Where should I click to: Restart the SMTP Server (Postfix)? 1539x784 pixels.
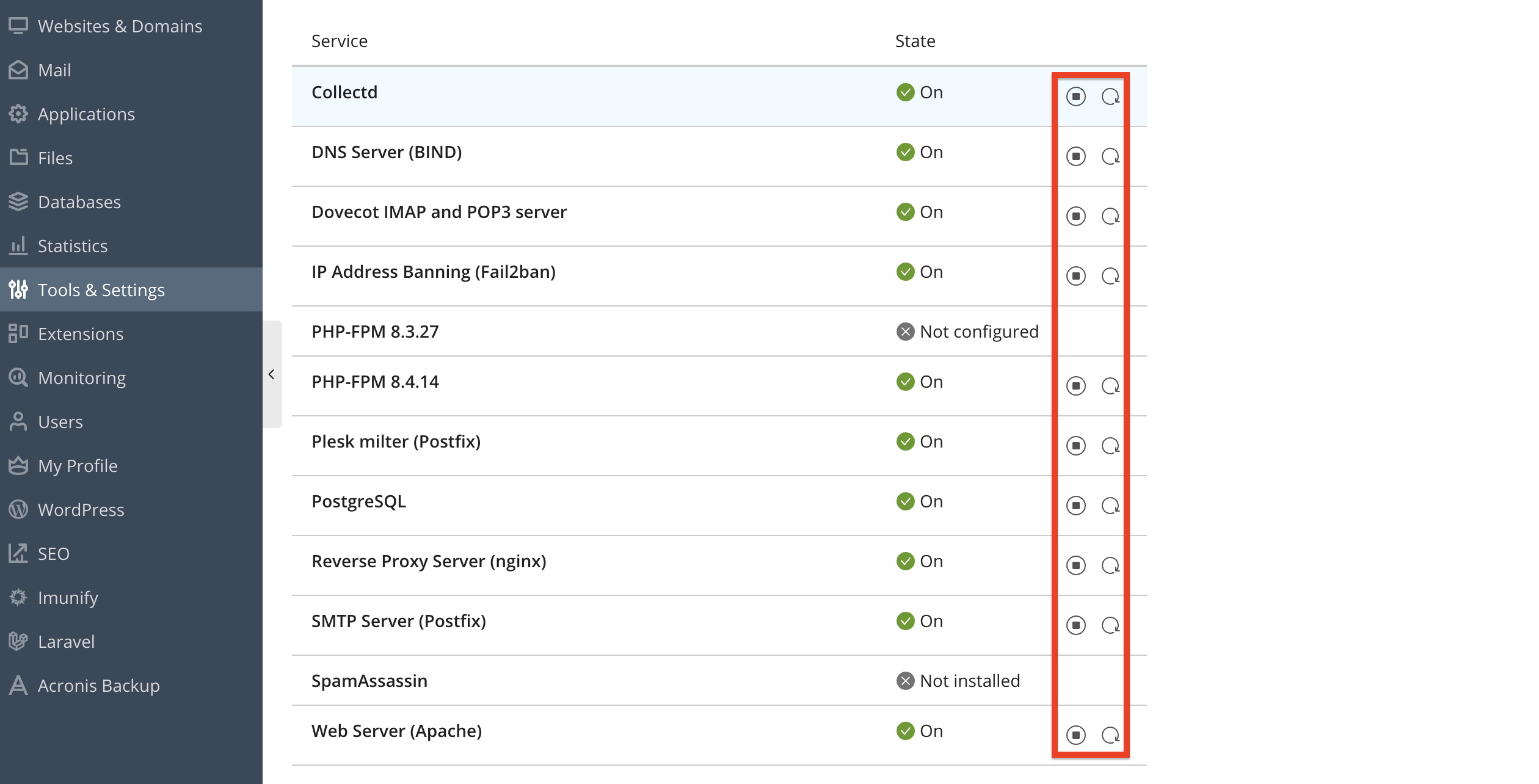(1110, 625)
